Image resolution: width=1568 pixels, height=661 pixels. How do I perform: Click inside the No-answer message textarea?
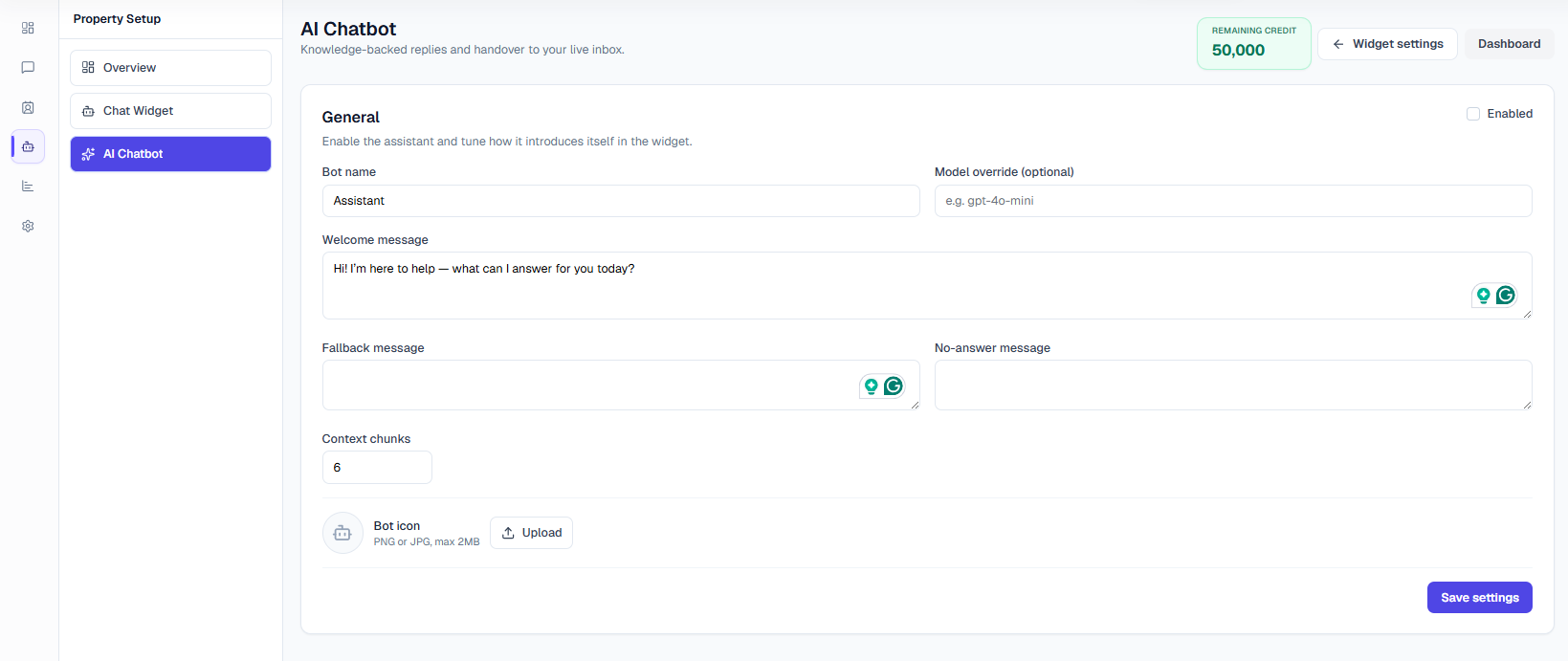pos(1233,386)
